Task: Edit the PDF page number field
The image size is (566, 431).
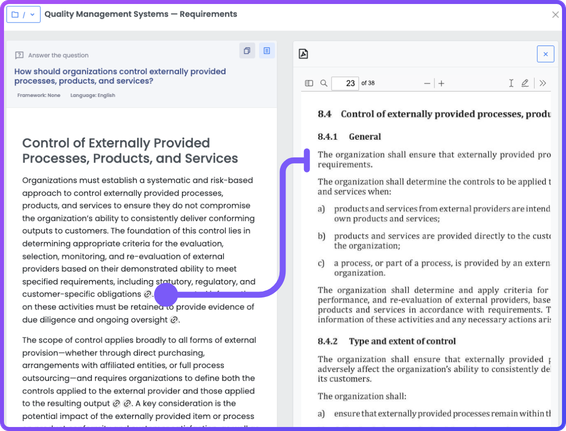Action: click(345, 83)
